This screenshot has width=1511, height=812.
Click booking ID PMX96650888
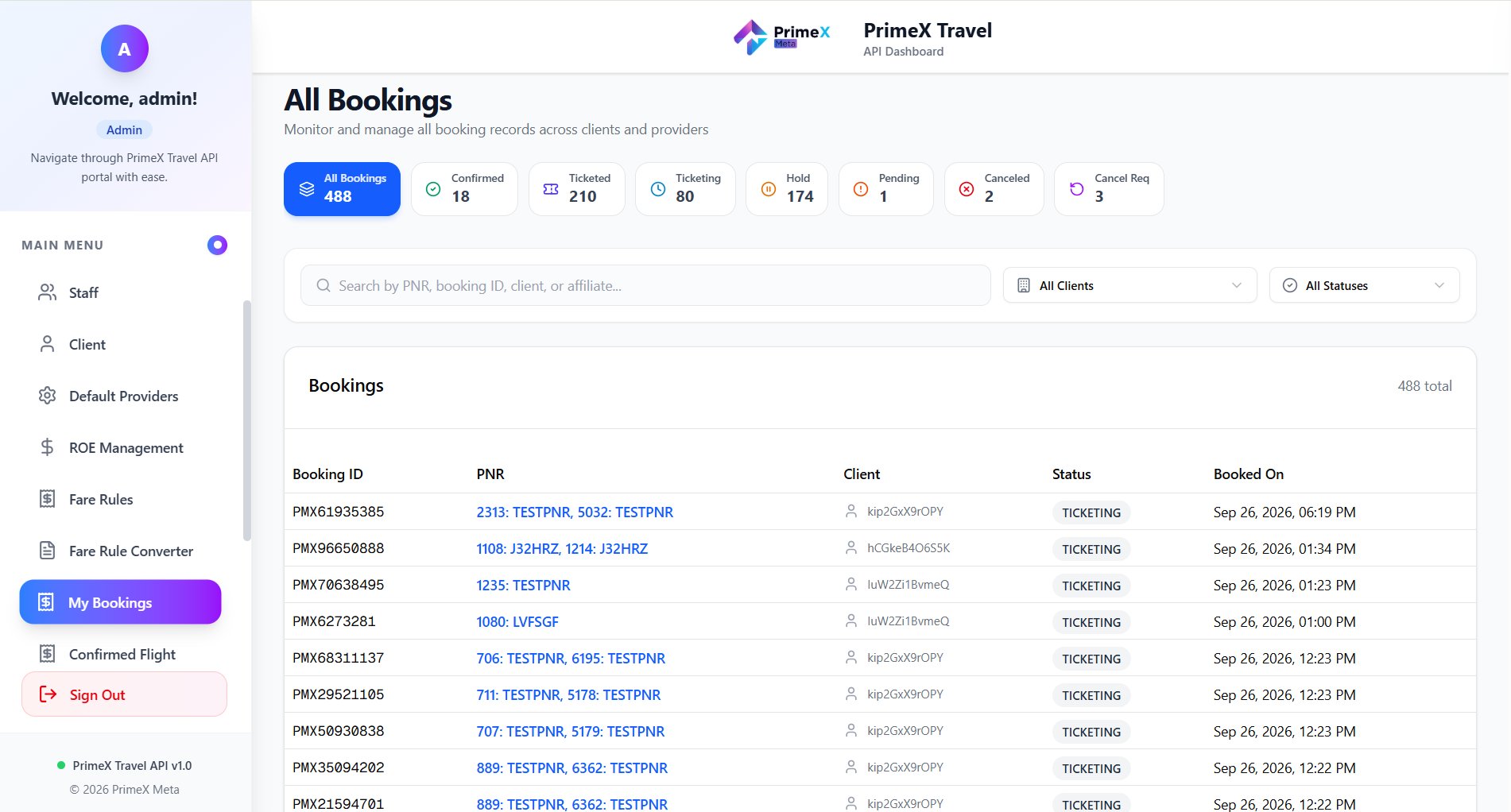pyautogui.click(x=338, y=548)
